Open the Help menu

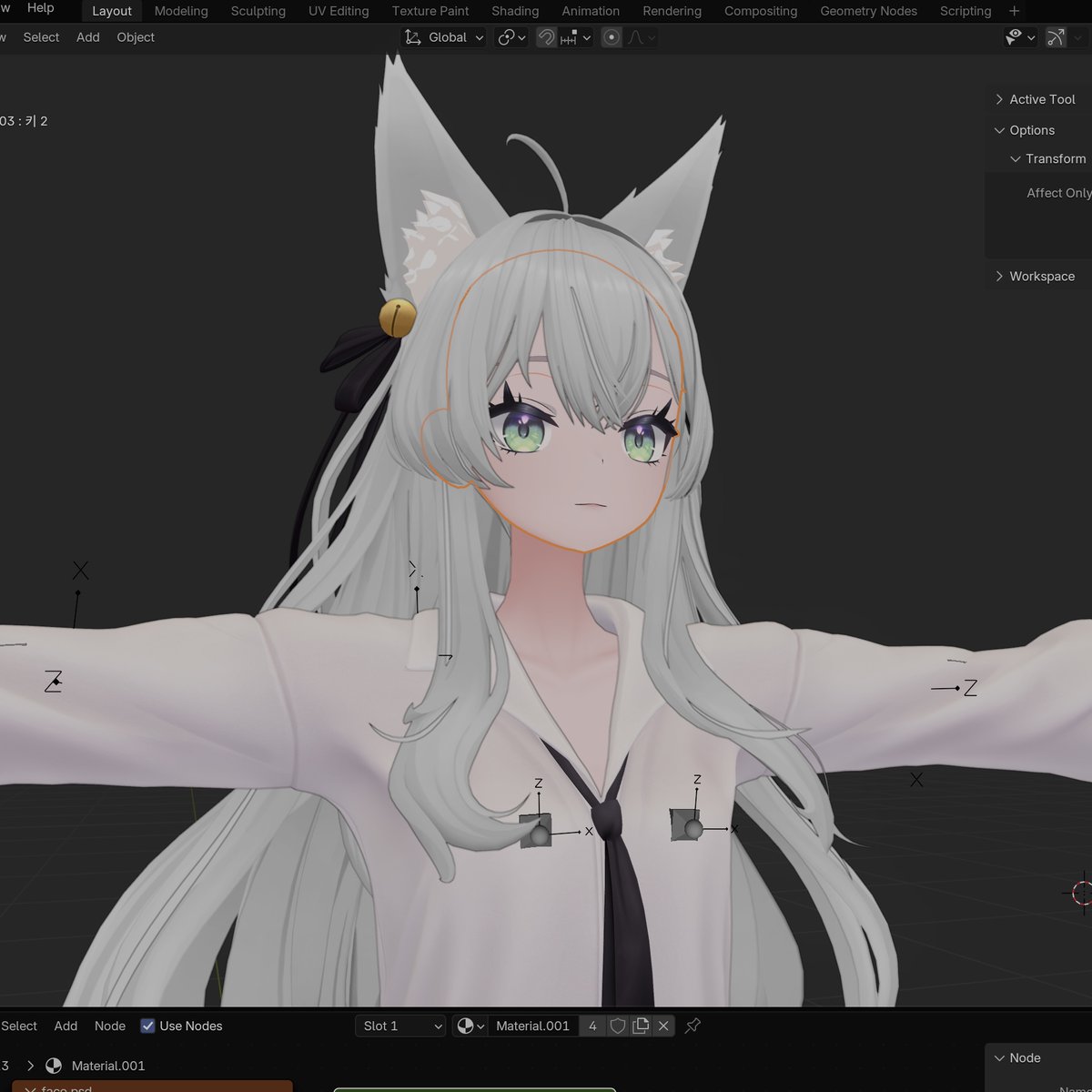41,8
